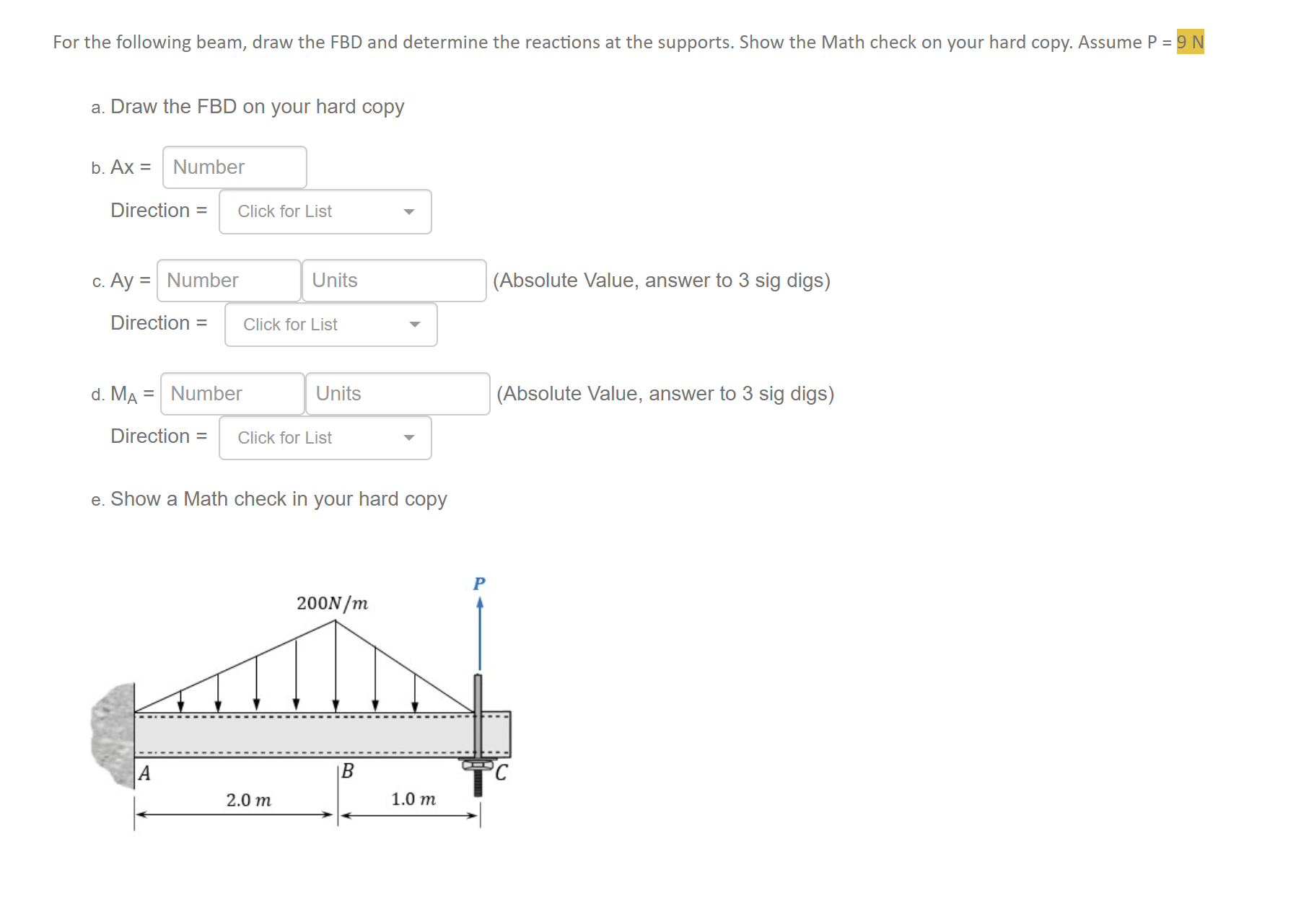This screenshot has width=1301, height=924.
Task: Click the dropdown arrow beside Ay Direction
Action: 416,325
